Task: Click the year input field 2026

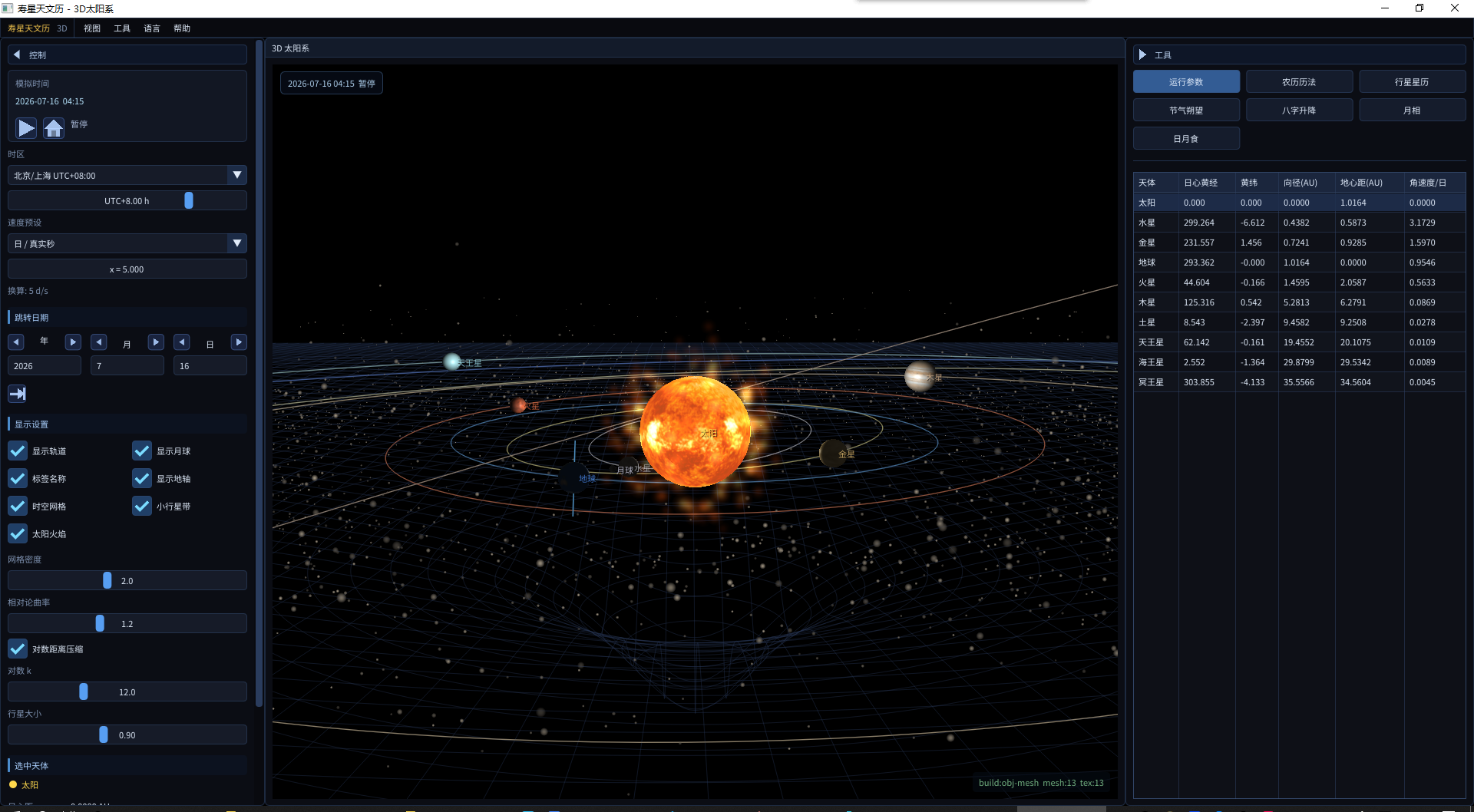Action: coord(45,366)
